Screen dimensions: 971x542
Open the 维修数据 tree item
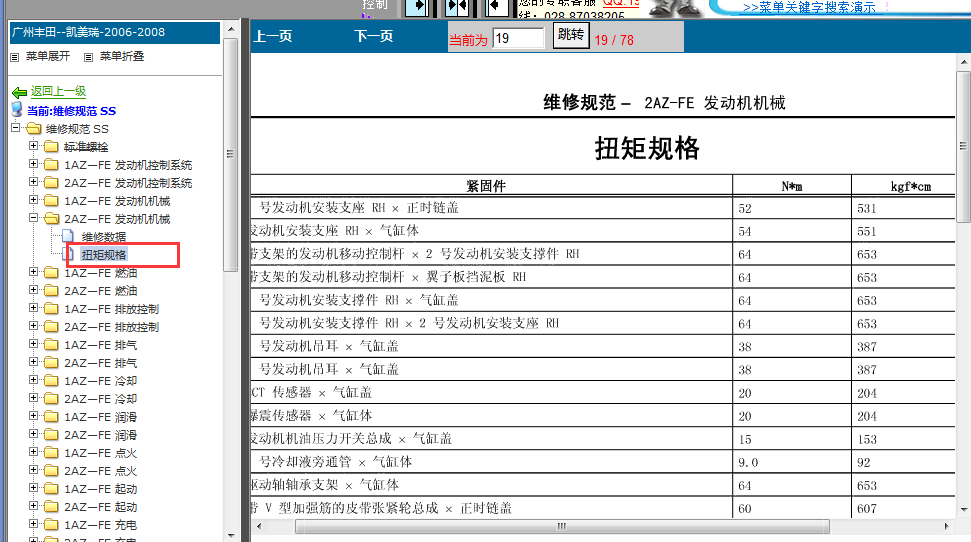coord(104,237)
